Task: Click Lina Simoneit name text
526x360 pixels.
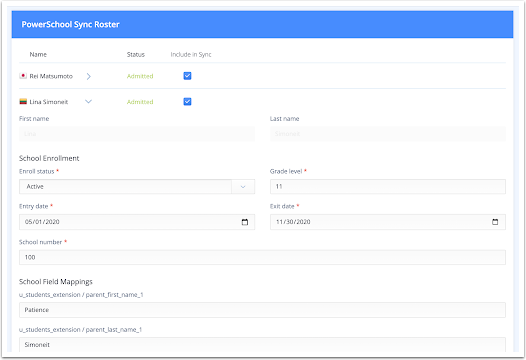Action: click(49, 102)
